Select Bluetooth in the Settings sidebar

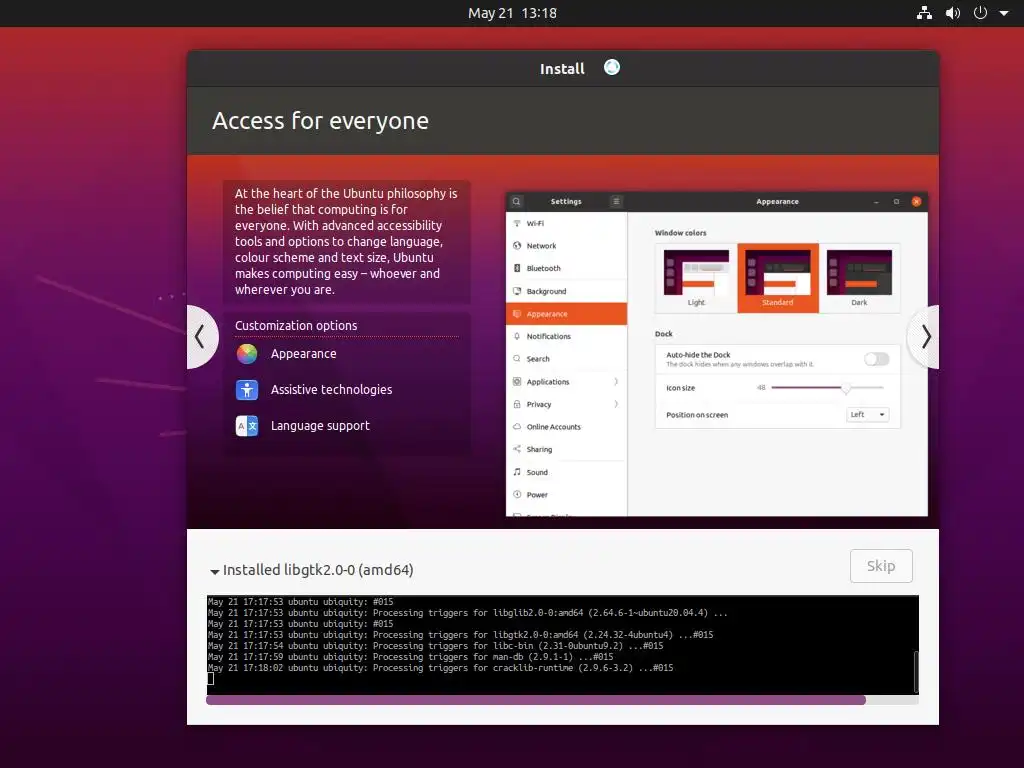[566, 268]
